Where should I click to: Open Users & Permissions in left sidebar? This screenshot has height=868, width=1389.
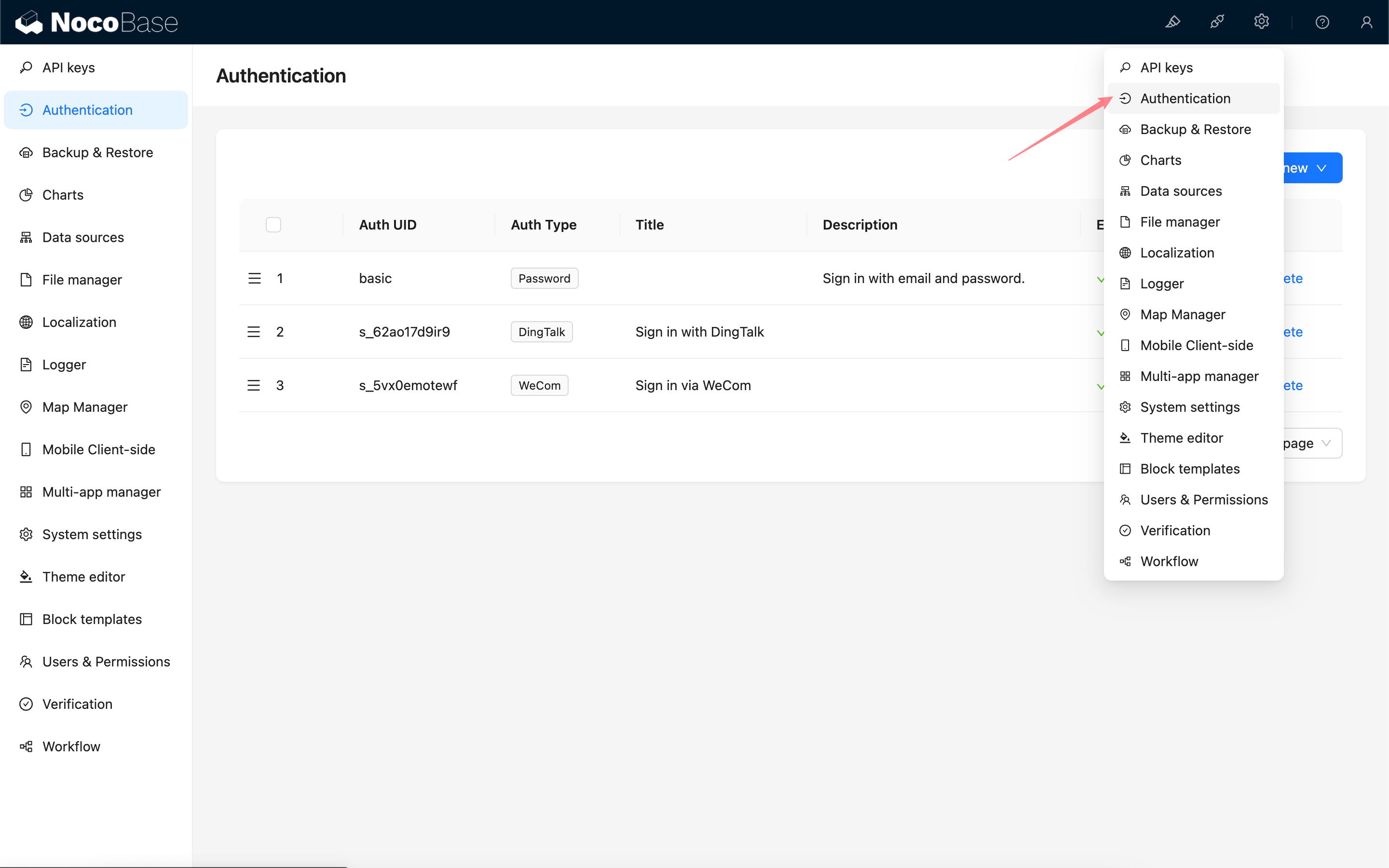click(106, 661)
